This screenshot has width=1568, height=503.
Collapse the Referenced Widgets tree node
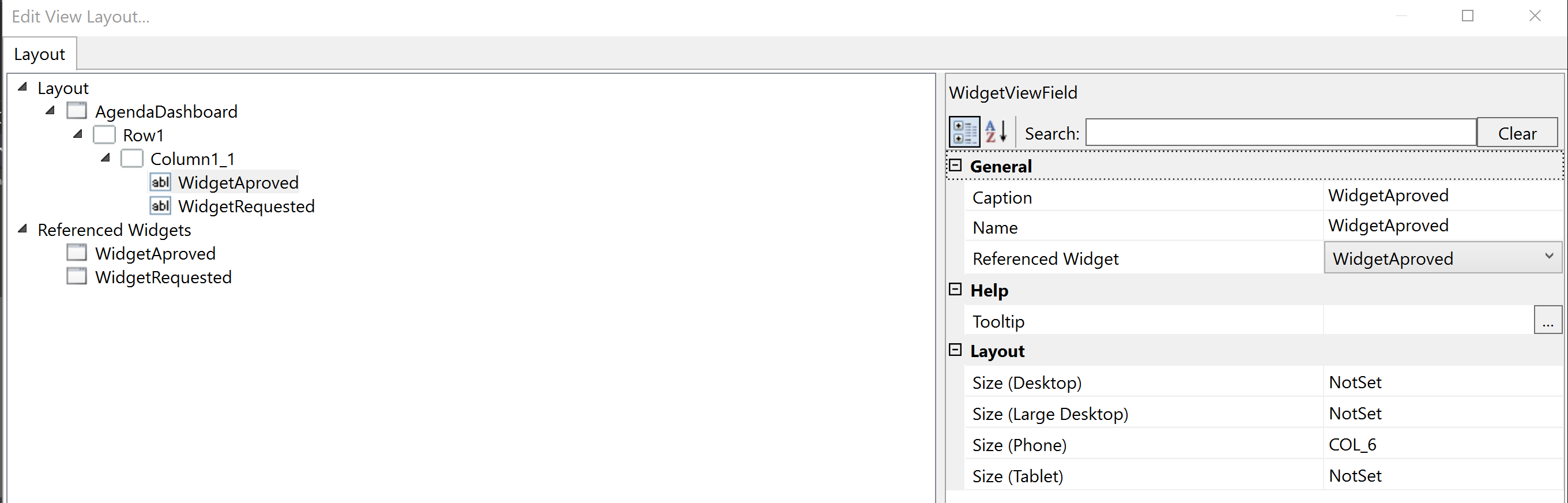point(23,229)
